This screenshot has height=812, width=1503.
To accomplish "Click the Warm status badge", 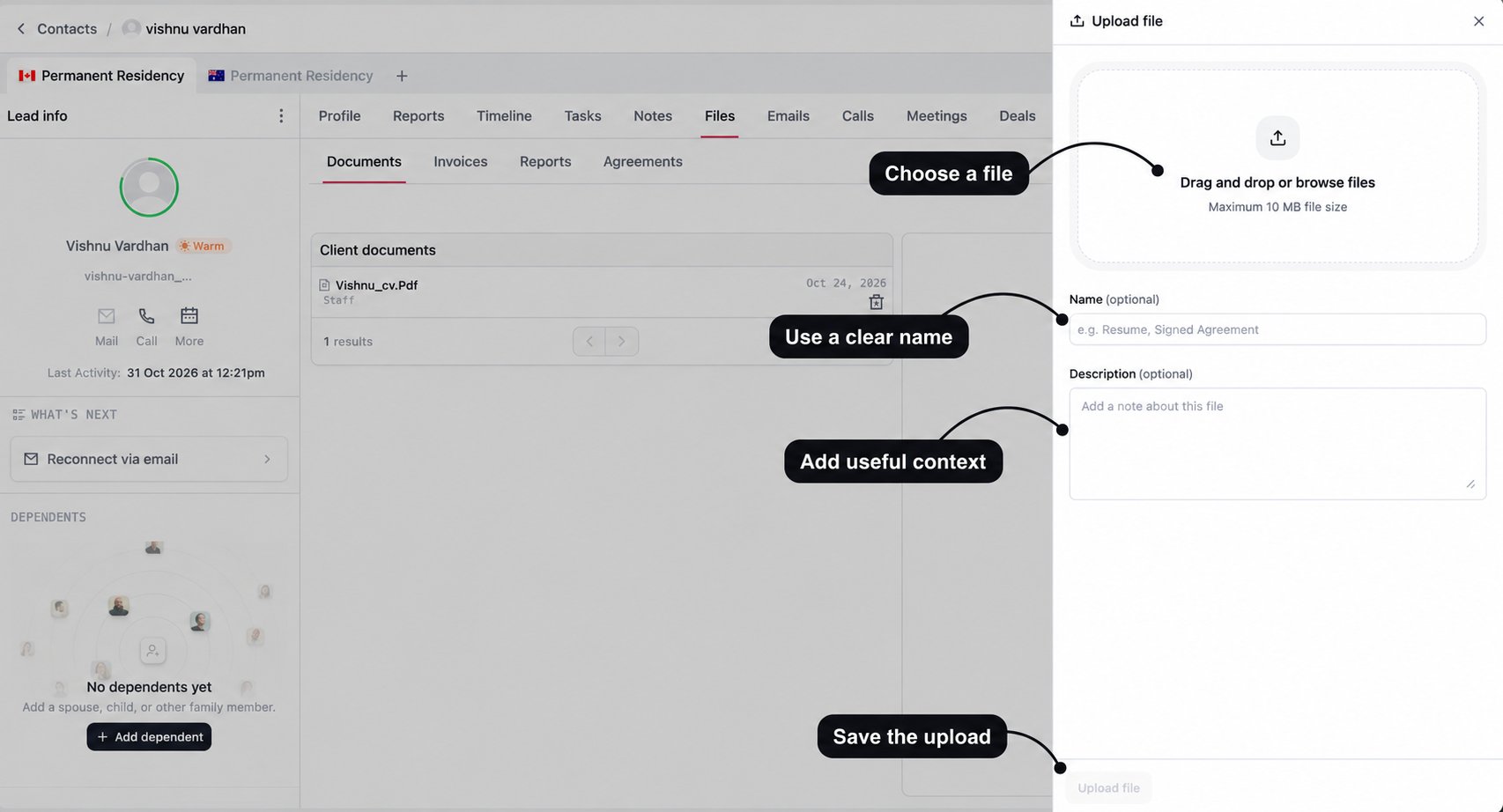I will coord(203,246).
